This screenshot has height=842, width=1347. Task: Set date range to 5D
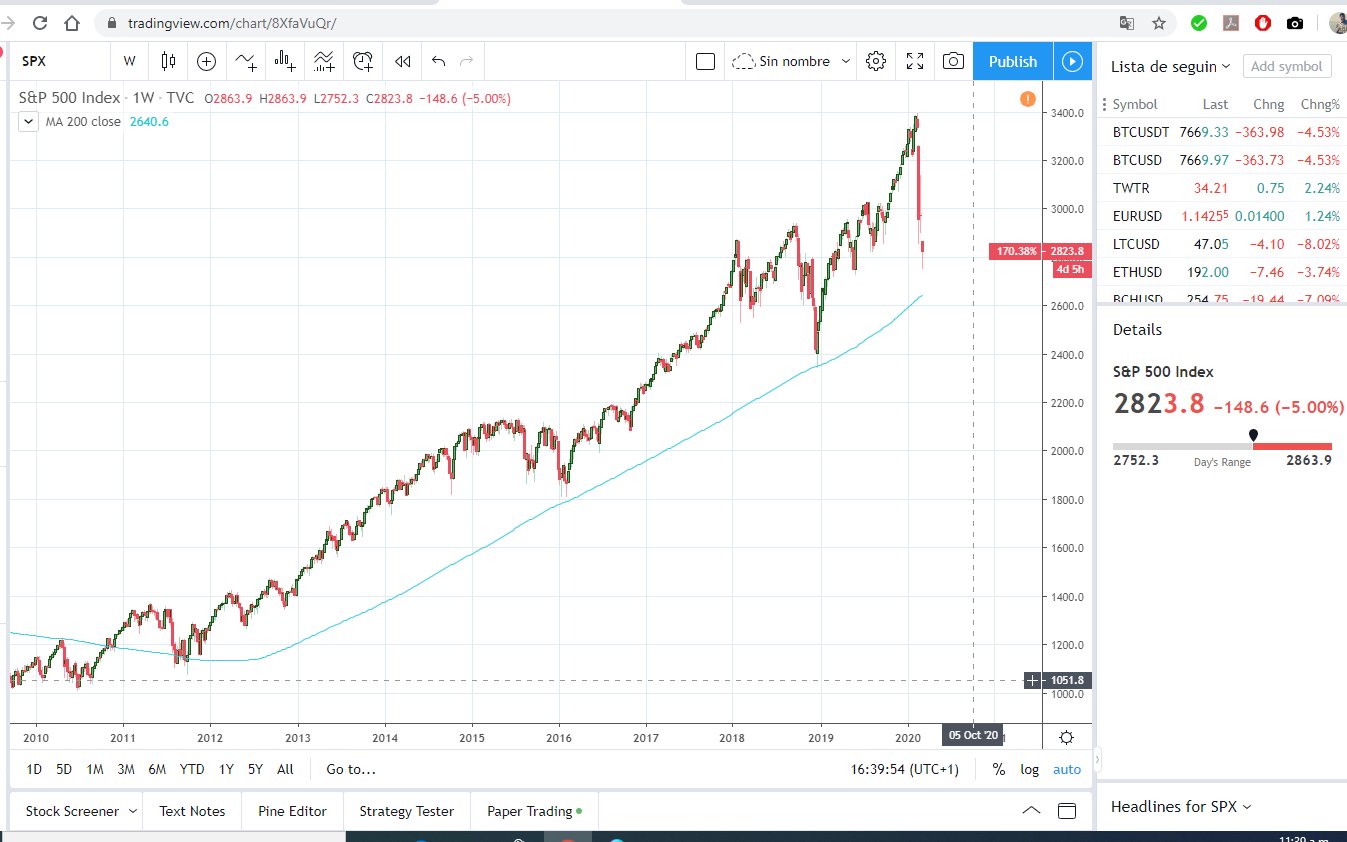coord(64,769)
